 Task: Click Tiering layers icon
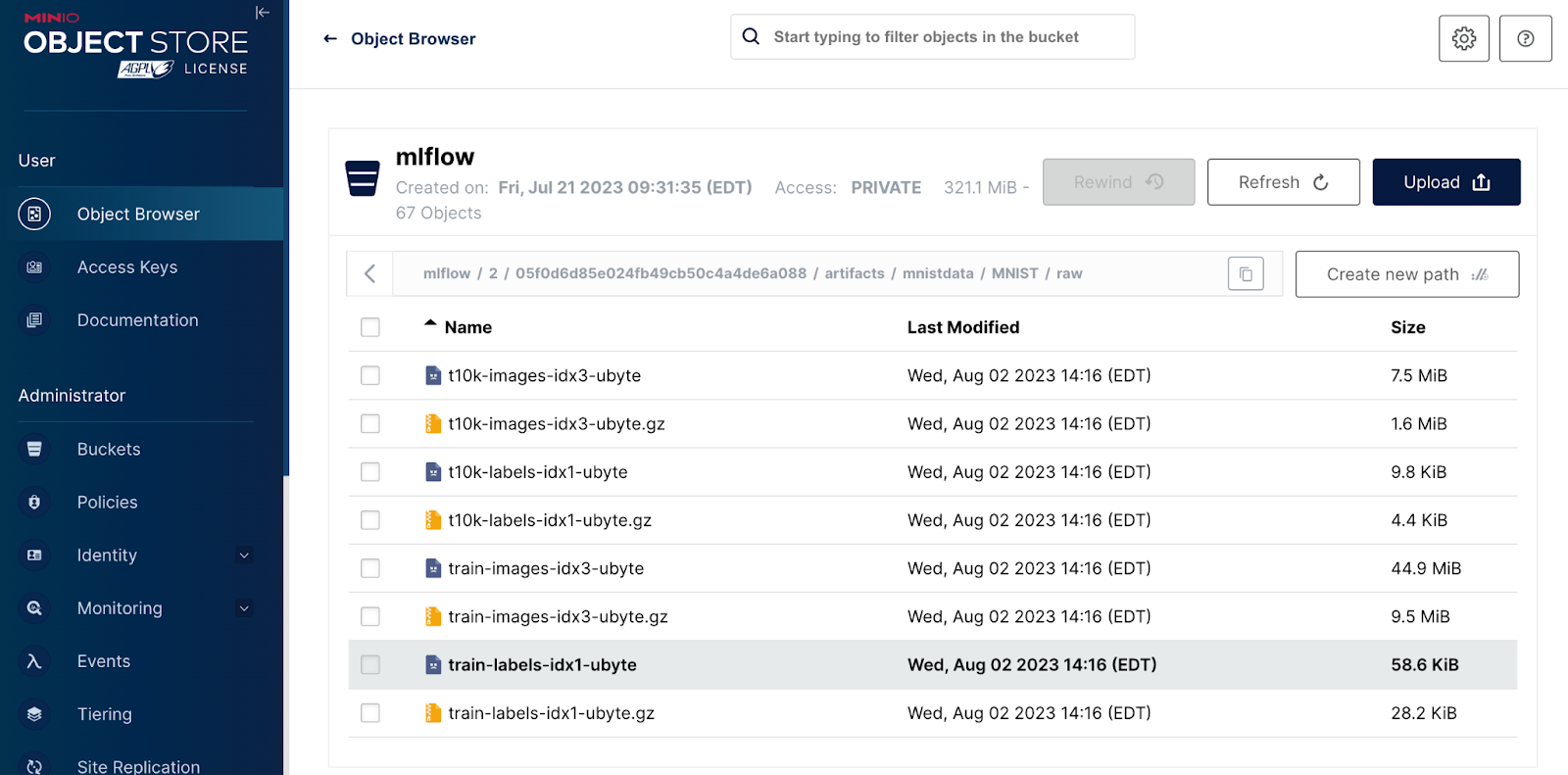(34, 714)
